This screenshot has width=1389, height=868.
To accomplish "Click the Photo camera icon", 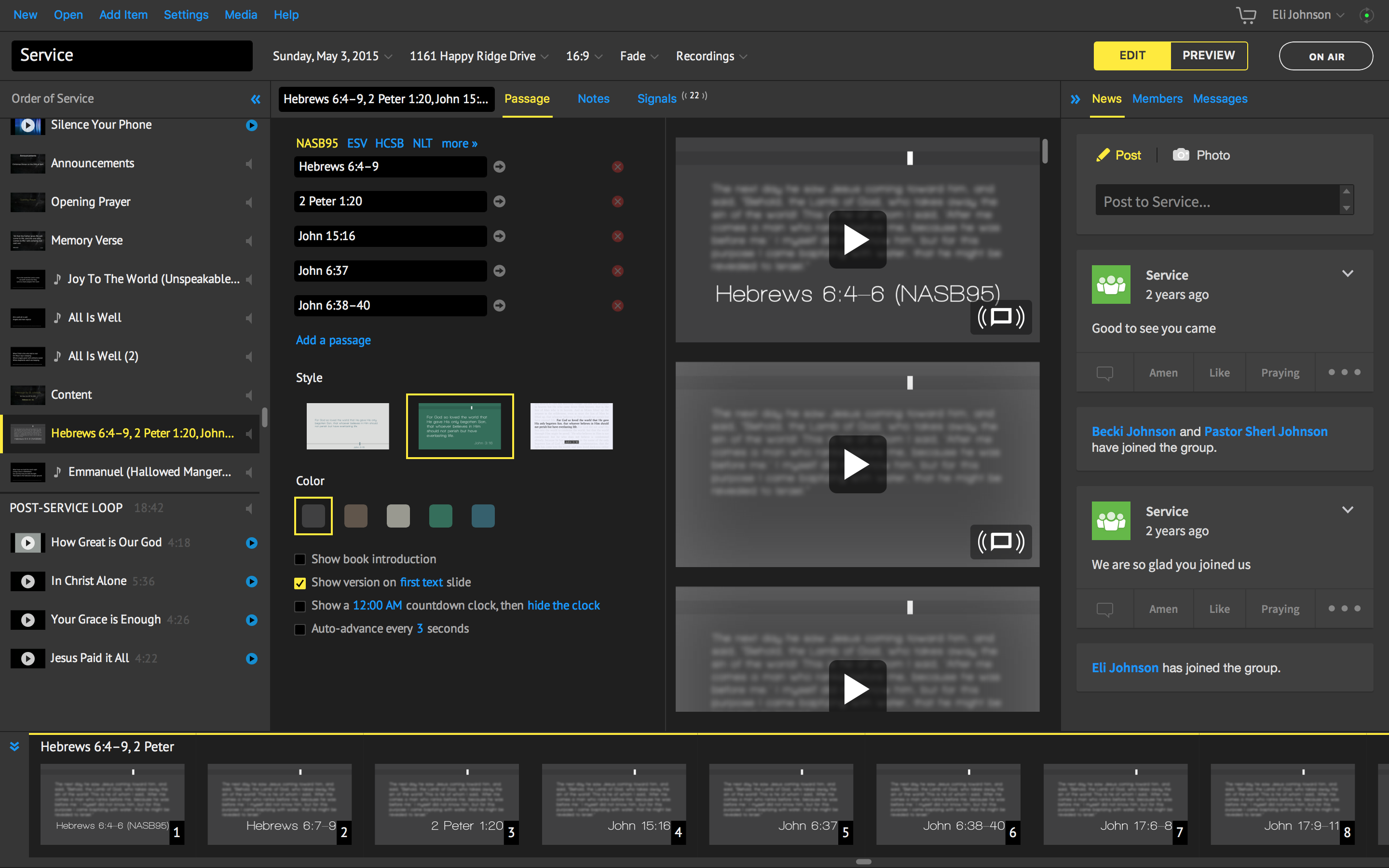I will (x=1181, y=155).
